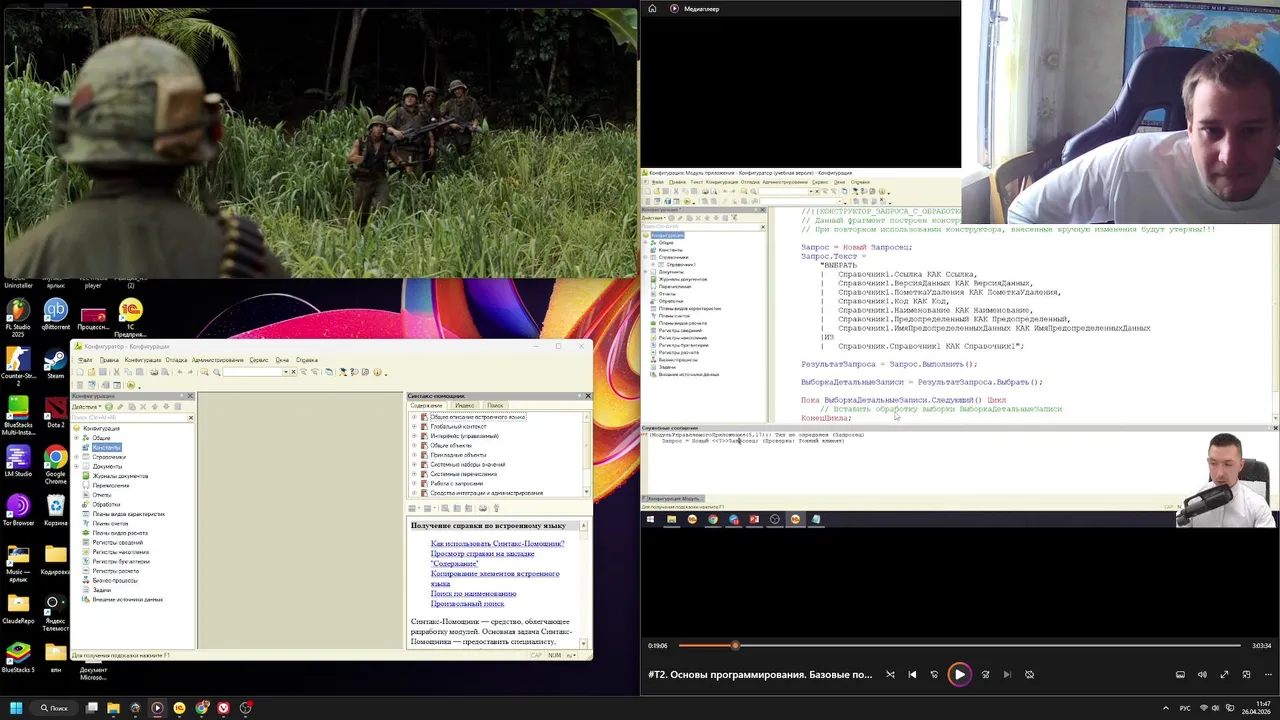
Task: Open more options in media player
Action: pos(1268,674)
